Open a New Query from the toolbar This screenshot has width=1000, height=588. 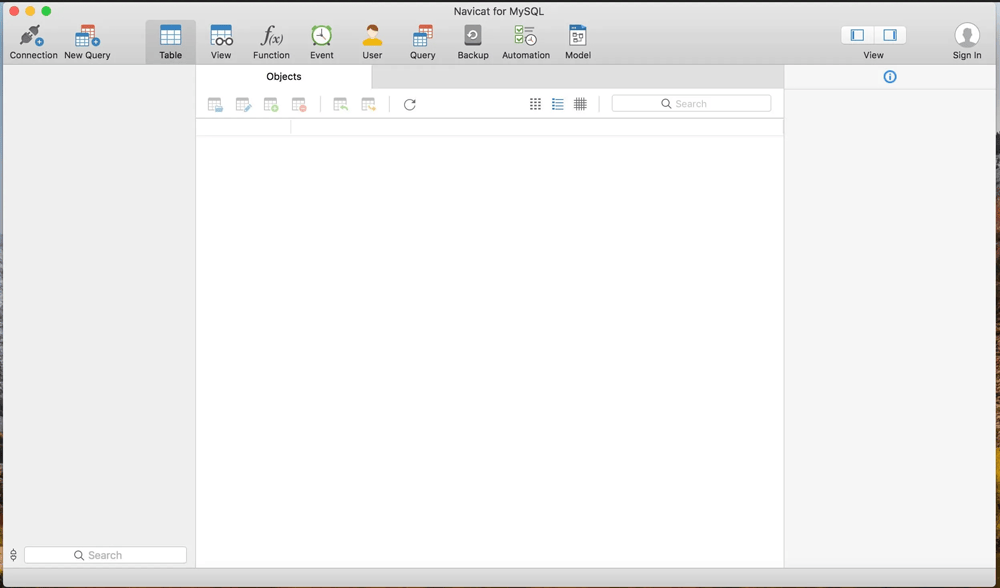pyautogui.click(x=87, y=41)
